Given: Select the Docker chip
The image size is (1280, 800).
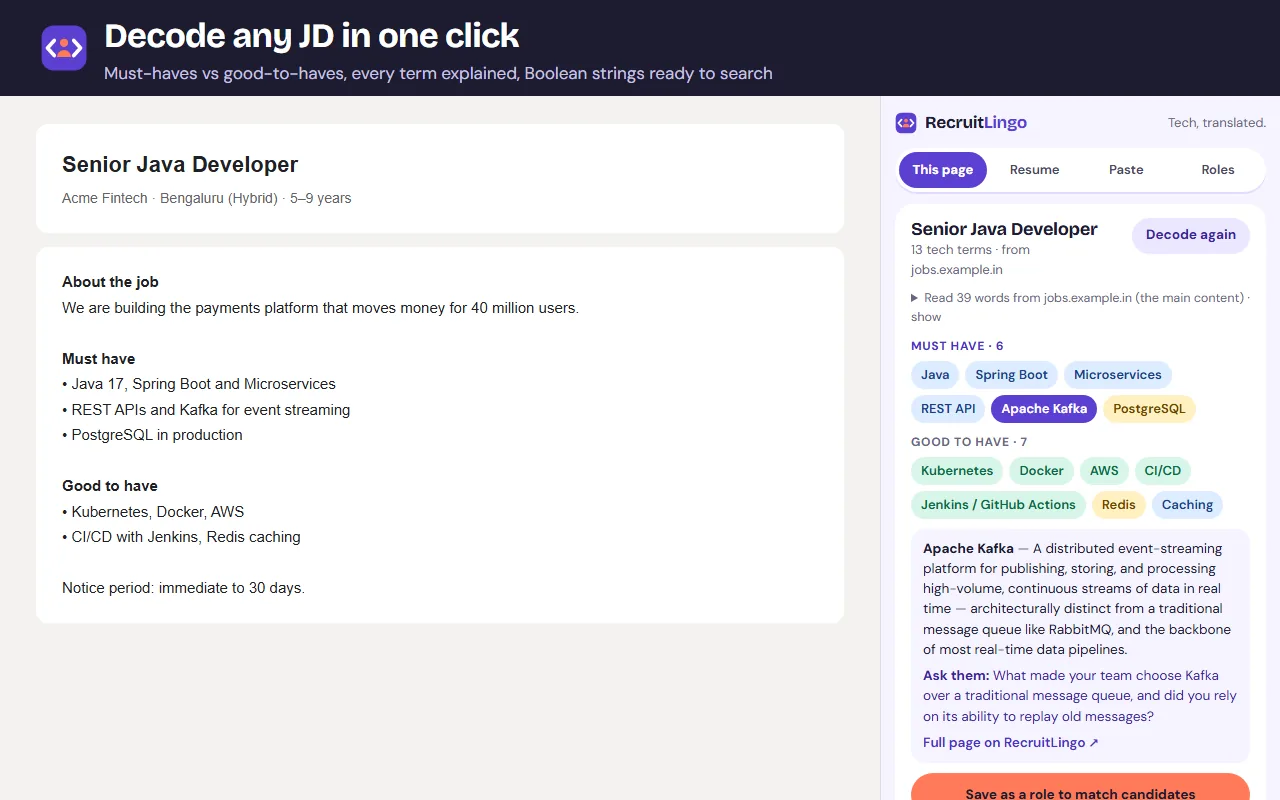Looking at the screenshot, I should 1042,471.
